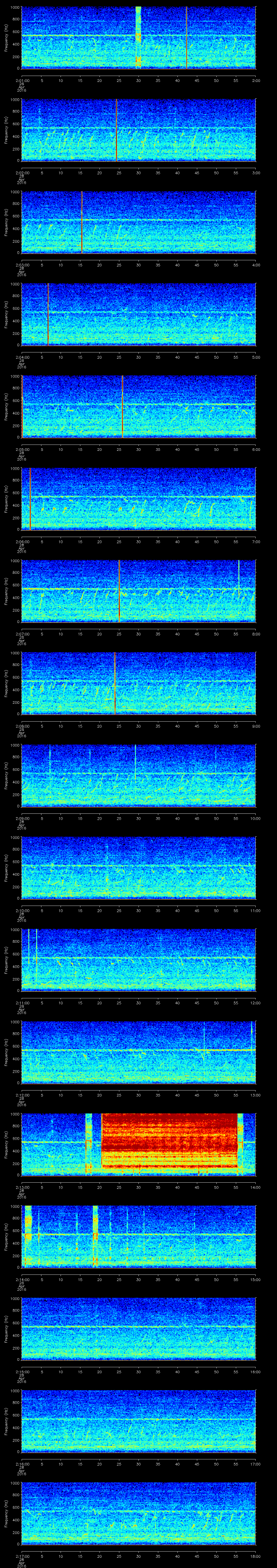Select the vertical spike near 24 seconds in the 2:02:00 spectrogram
The image size is (277, 1568).
[116, 130]
